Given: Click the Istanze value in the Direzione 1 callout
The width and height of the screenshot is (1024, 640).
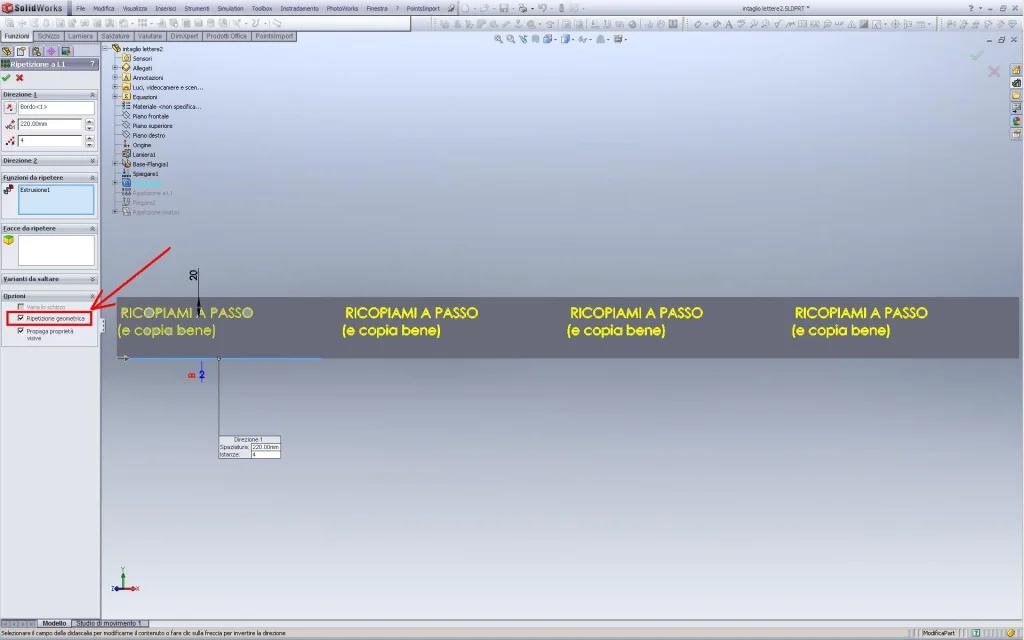Looking at the screenshot, I should point(265,454).
